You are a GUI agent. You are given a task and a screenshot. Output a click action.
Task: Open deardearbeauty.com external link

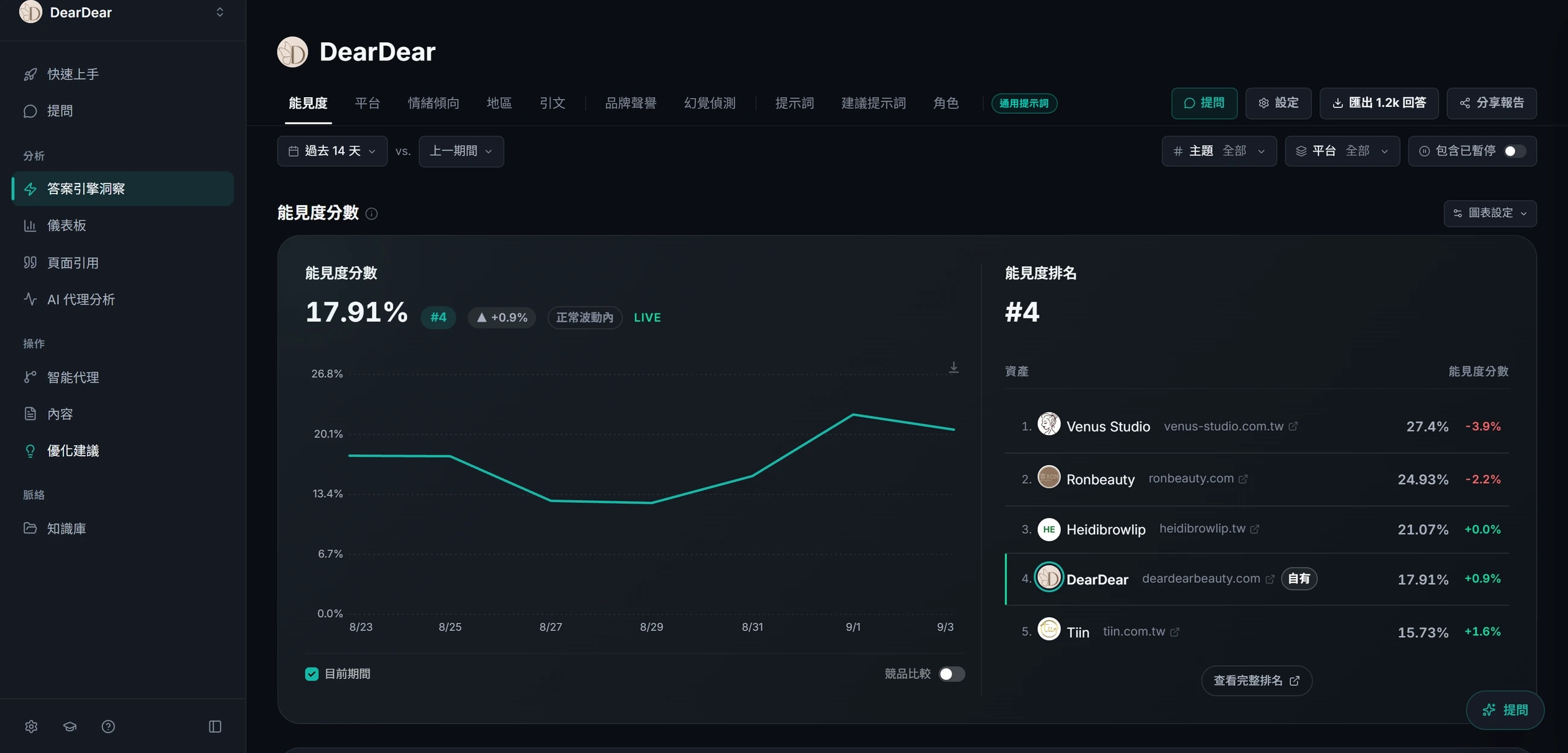tap(1207, 578)
